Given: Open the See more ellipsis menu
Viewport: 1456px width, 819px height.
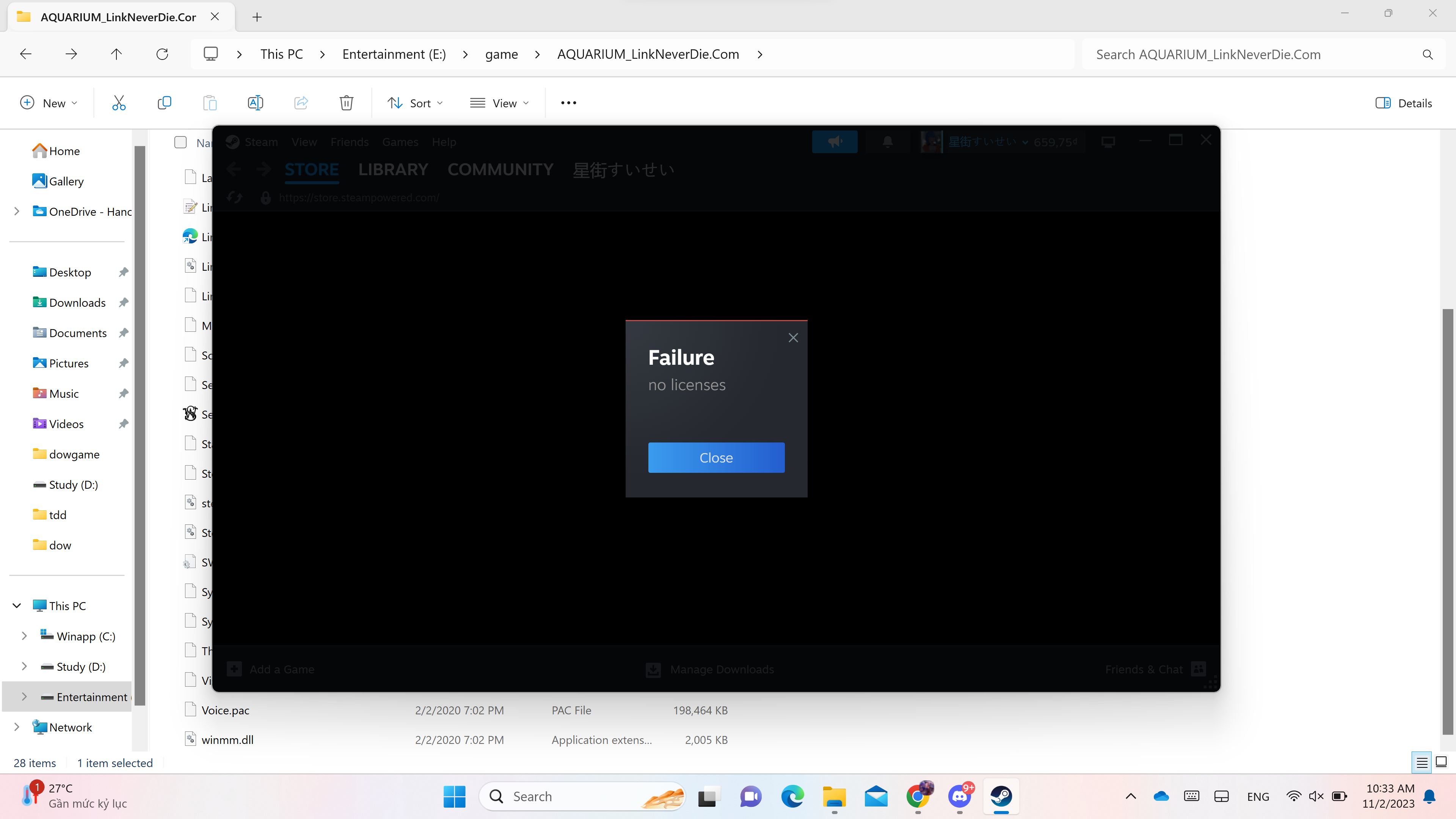Looking at the screenshot, I should [569, 103].
